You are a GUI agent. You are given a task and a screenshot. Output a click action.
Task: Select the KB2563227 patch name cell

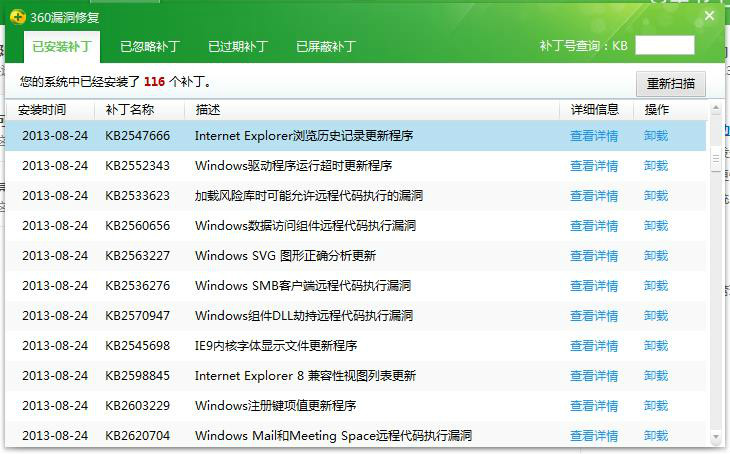point(137,256)
